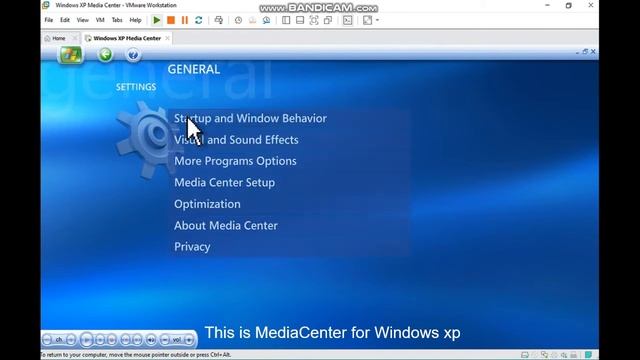Click the network adapter status bar icon
Image resolution: width=640 pixels, height=360 pixels.
point(544,355)
